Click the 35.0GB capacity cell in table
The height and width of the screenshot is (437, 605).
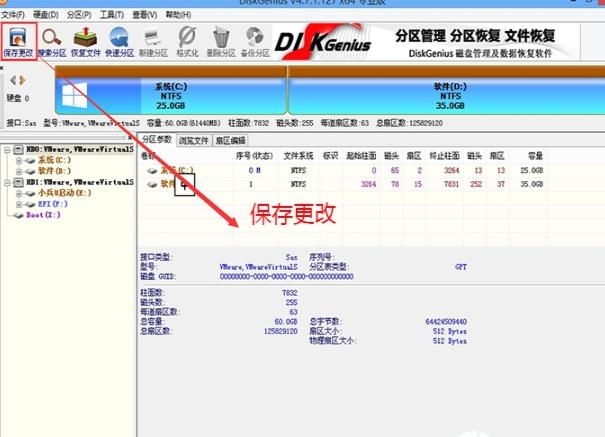click(x=531, y=184)
